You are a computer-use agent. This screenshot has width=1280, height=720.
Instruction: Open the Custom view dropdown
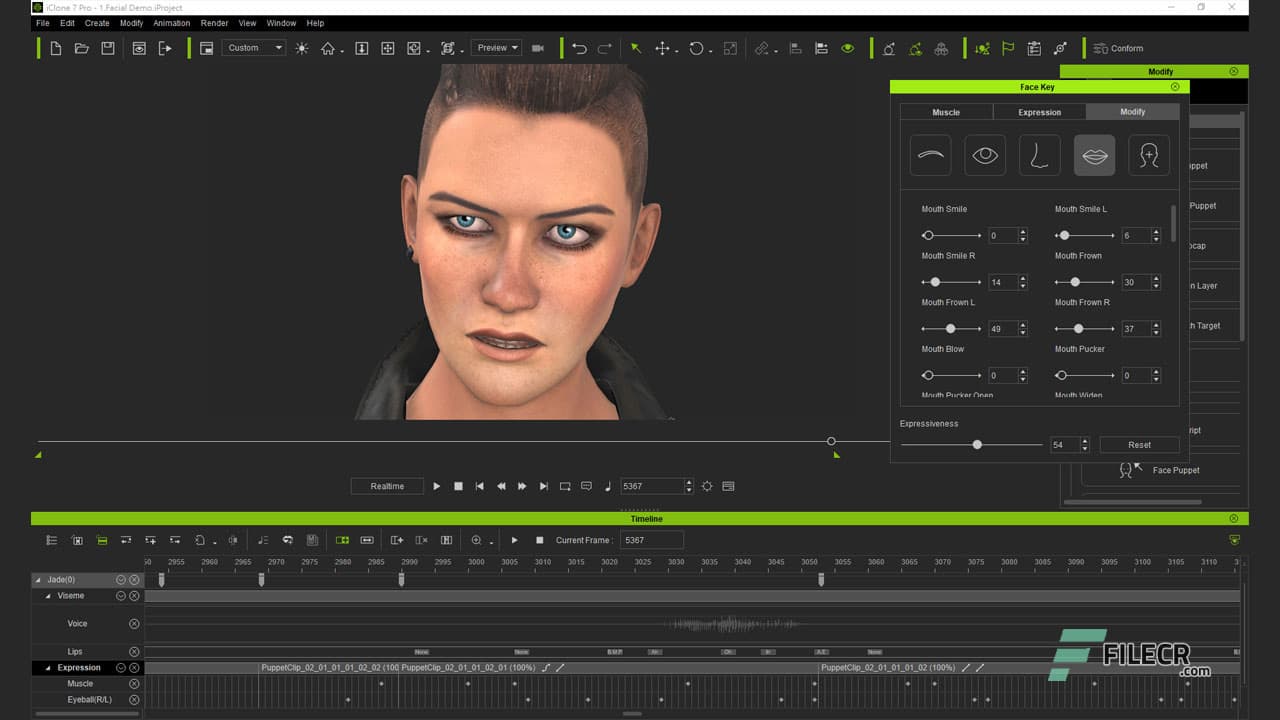pos(253,47)
